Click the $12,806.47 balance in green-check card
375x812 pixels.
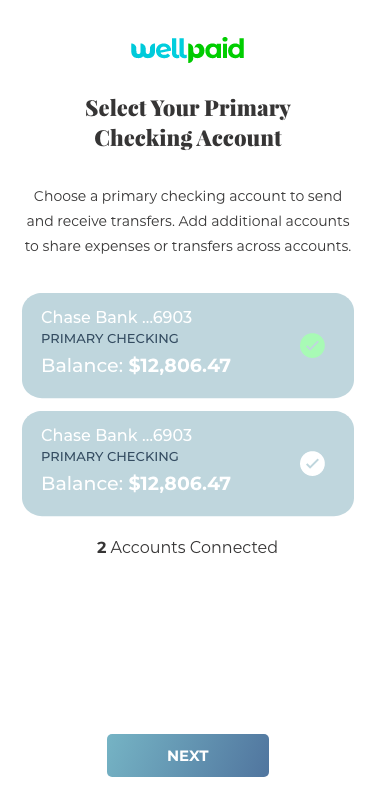click(x=179, y=366)
